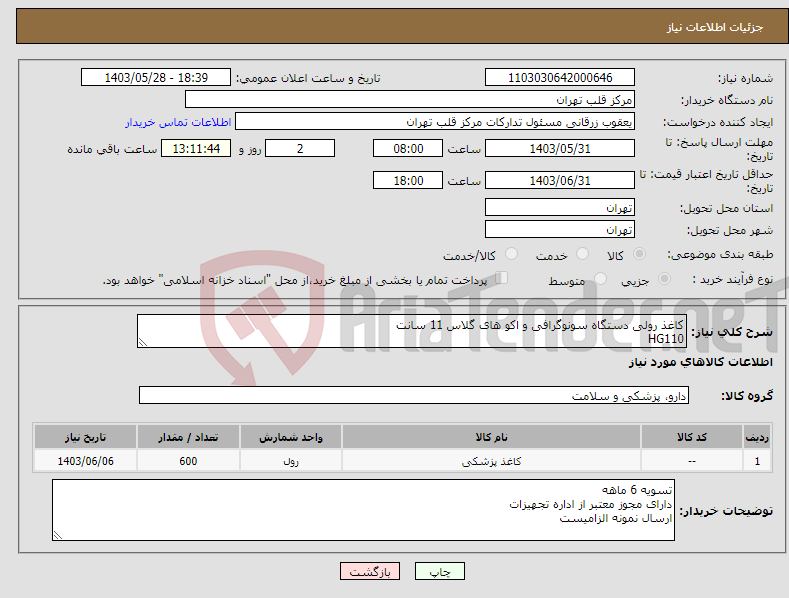Open the اطلاعات تماس خریدار link
The width and height of the screenshot is (789, 598).
[x=178, y=122]
